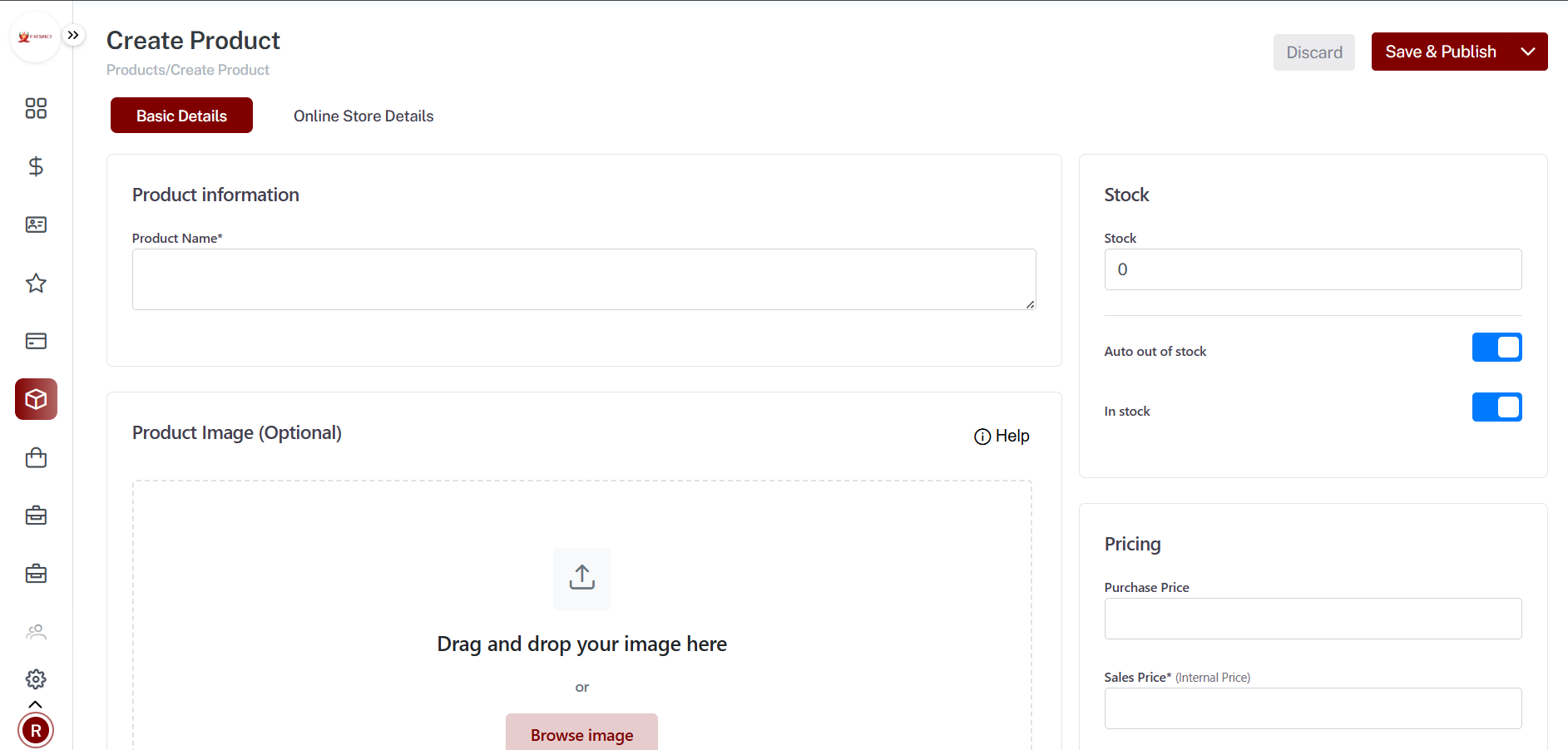Open the credit card payments icon
The width and height of the screenshot is (1568, 750).
pos(36,341)
